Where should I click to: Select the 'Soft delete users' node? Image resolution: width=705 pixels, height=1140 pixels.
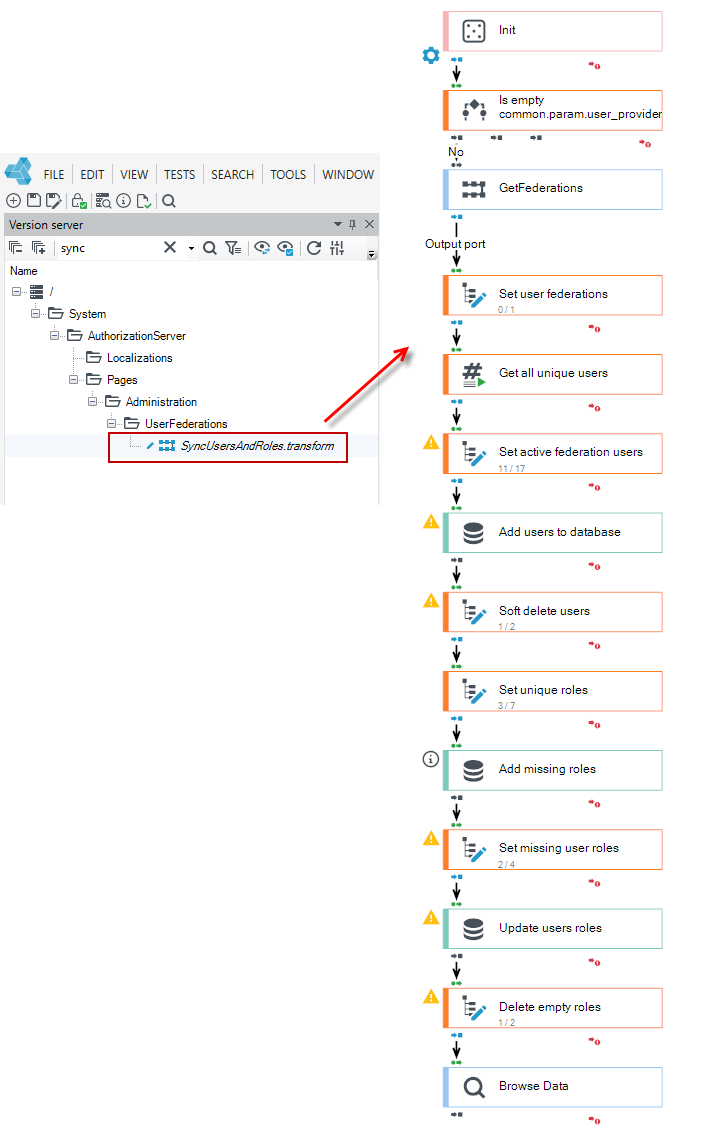point(552,612)
